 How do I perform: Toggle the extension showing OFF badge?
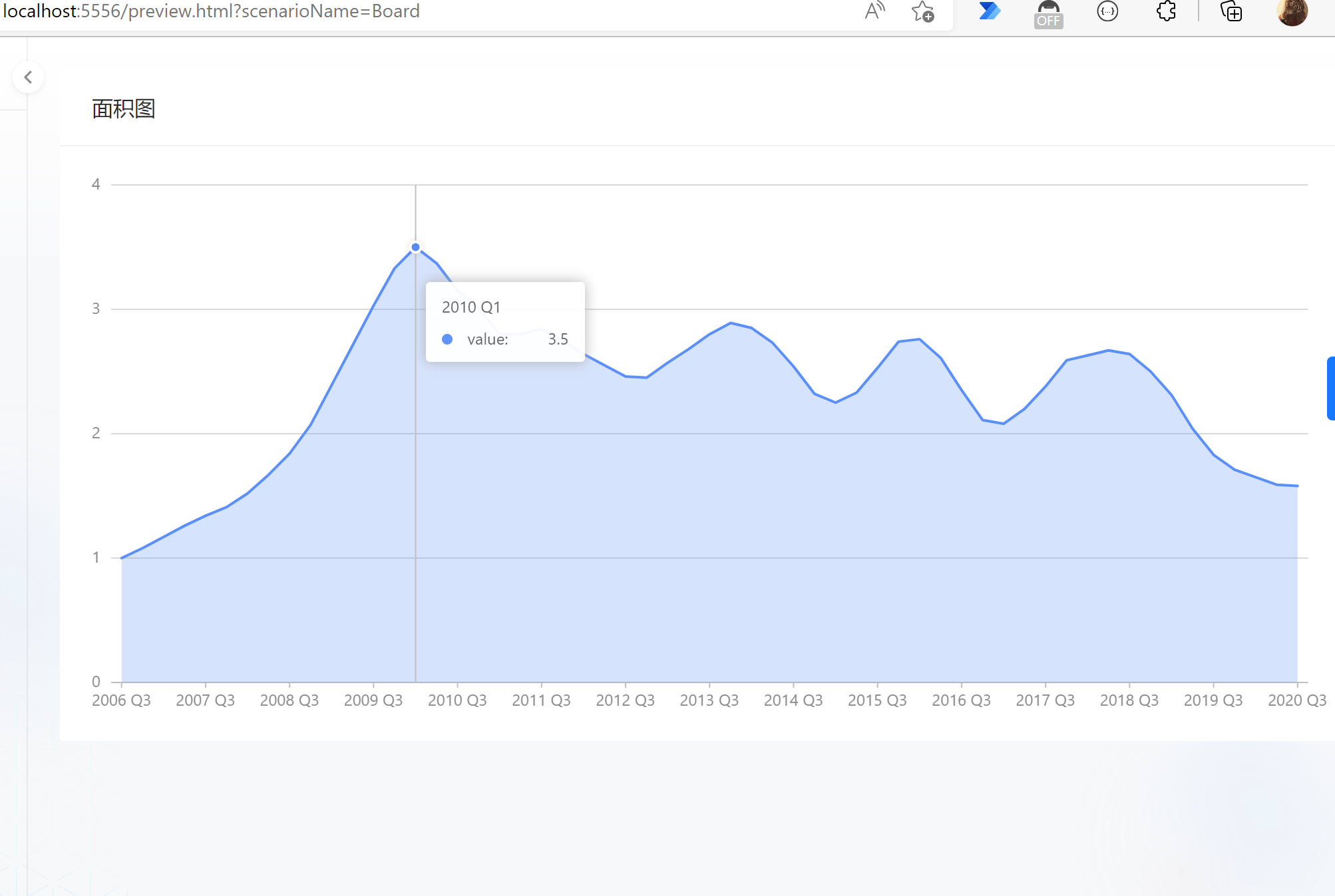[x=1048, y=13]
